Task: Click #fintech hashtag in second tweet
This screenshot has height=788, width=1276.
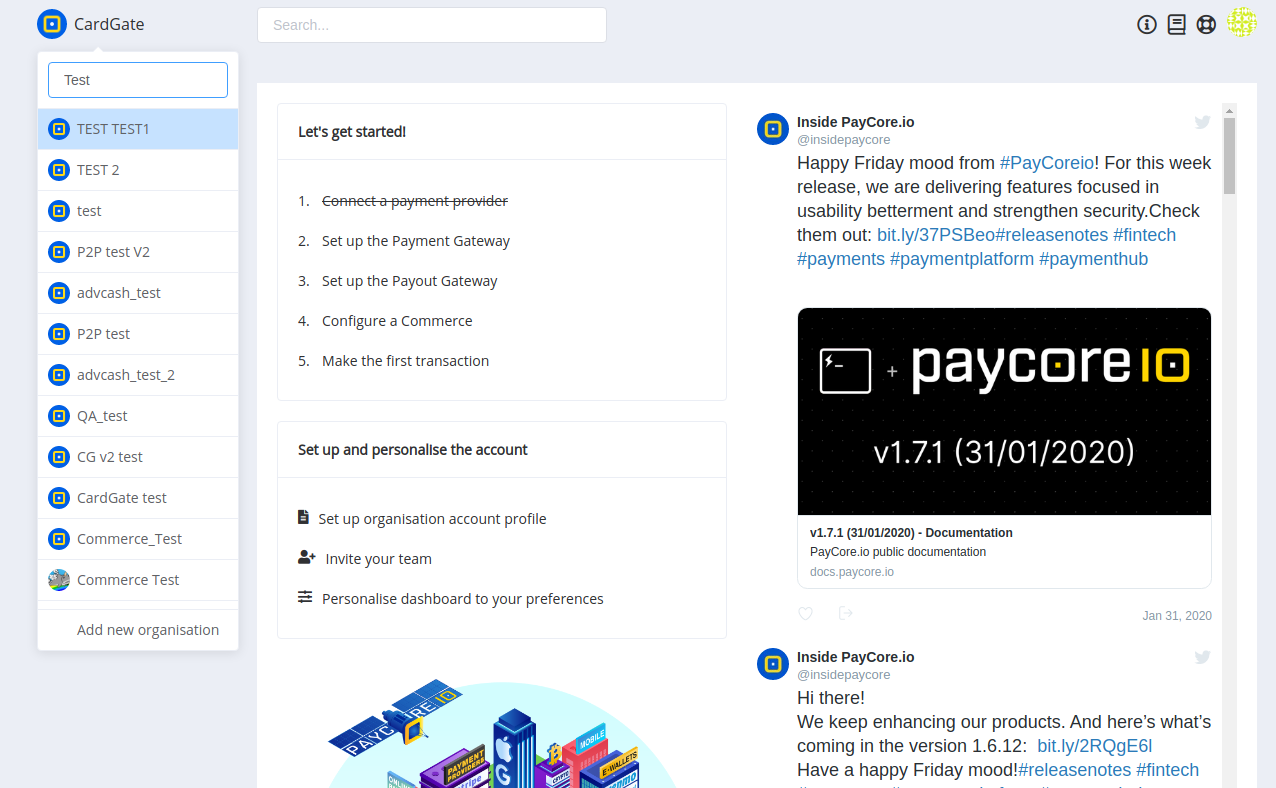Action: tap(1167, 770)
